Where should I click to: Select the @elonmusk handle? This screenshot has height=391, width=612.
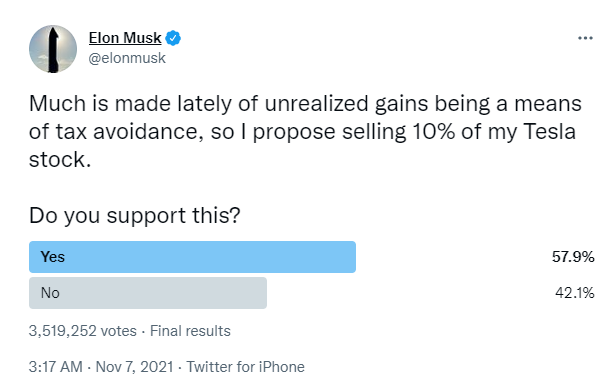[127, 58]
